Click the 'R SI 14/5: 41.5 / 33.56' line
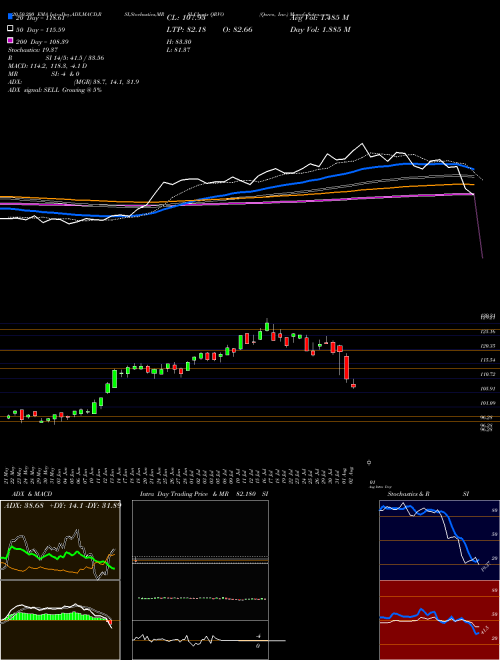The height and width of the screenshot is (660, 500). [x=56, y=58]
